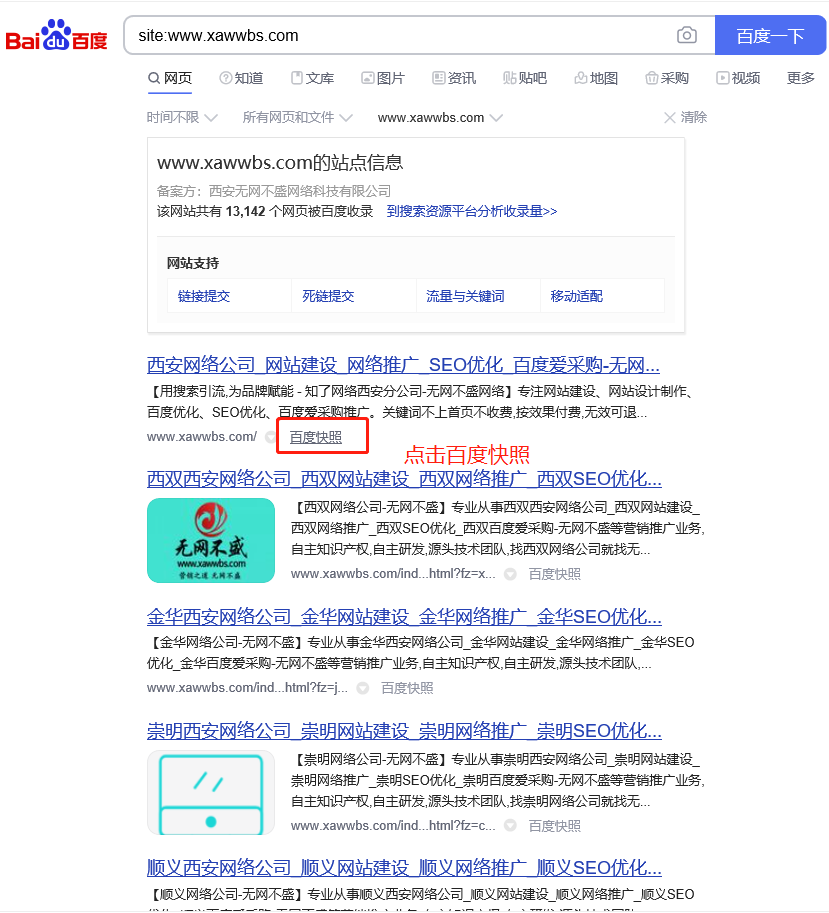This screenshot has width=829, height=913.
Task: Click the 死链提交 link
Action: pyautogui.click(x=328, y=296)
